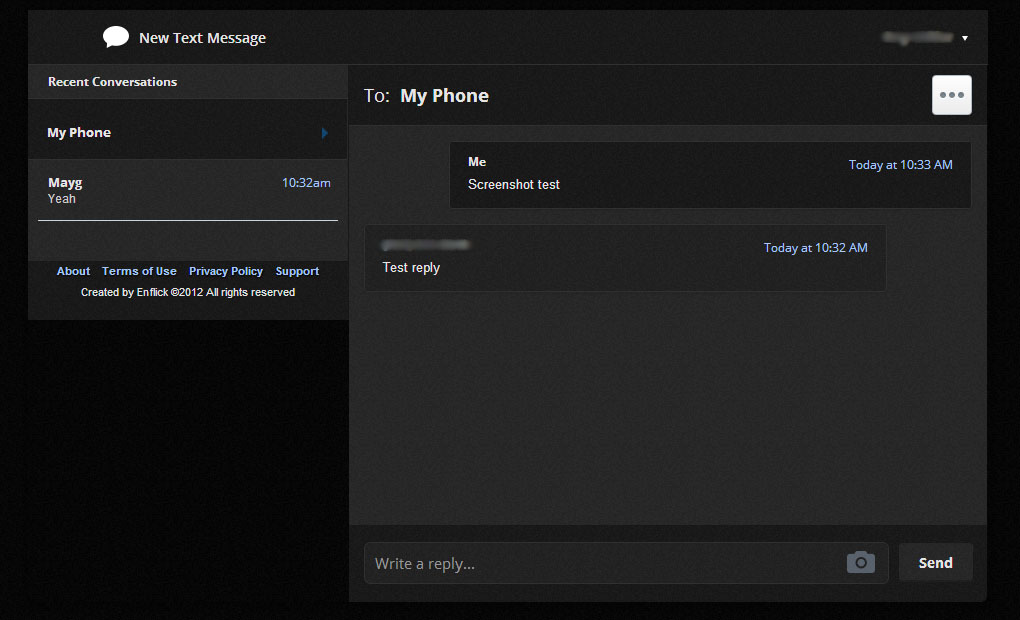Image resolution: width=1020 pixels, height=620 pixels.
Task: Click the Screenshot test message
Action: (514, 185)
